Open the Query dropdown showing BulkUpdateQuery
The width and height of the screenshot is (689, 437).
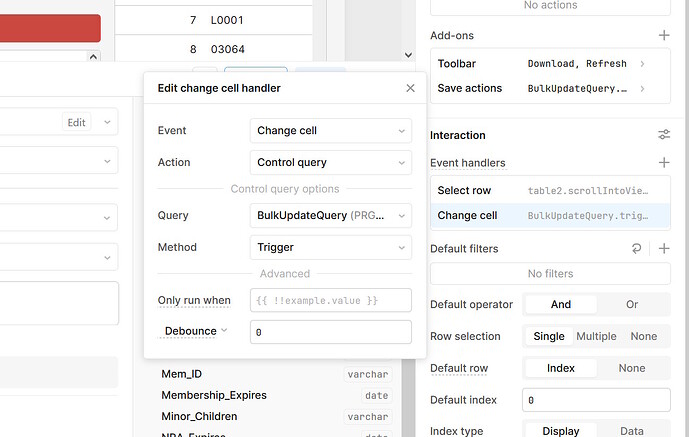(x=330, y=215)
